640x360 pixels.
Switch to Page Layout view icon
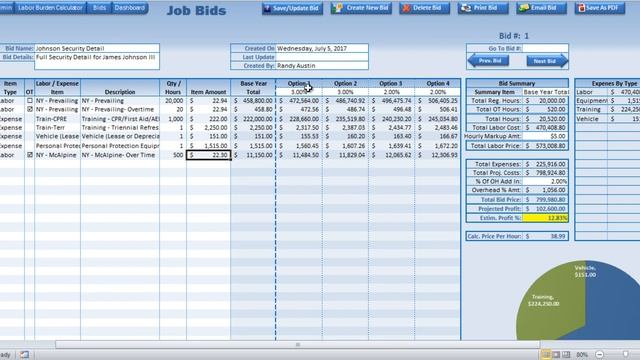[556, 355]
